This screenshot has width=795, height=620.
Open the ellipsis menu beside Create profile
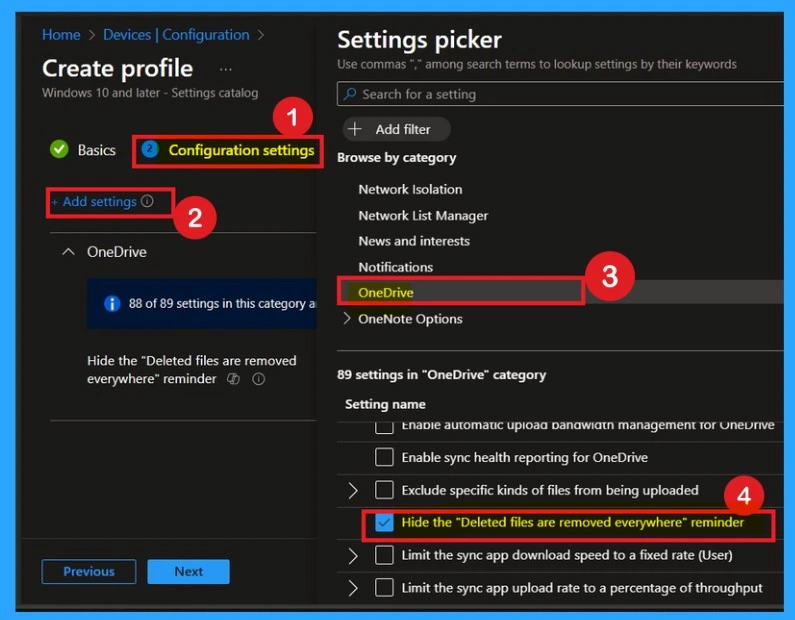pos(225,70)
